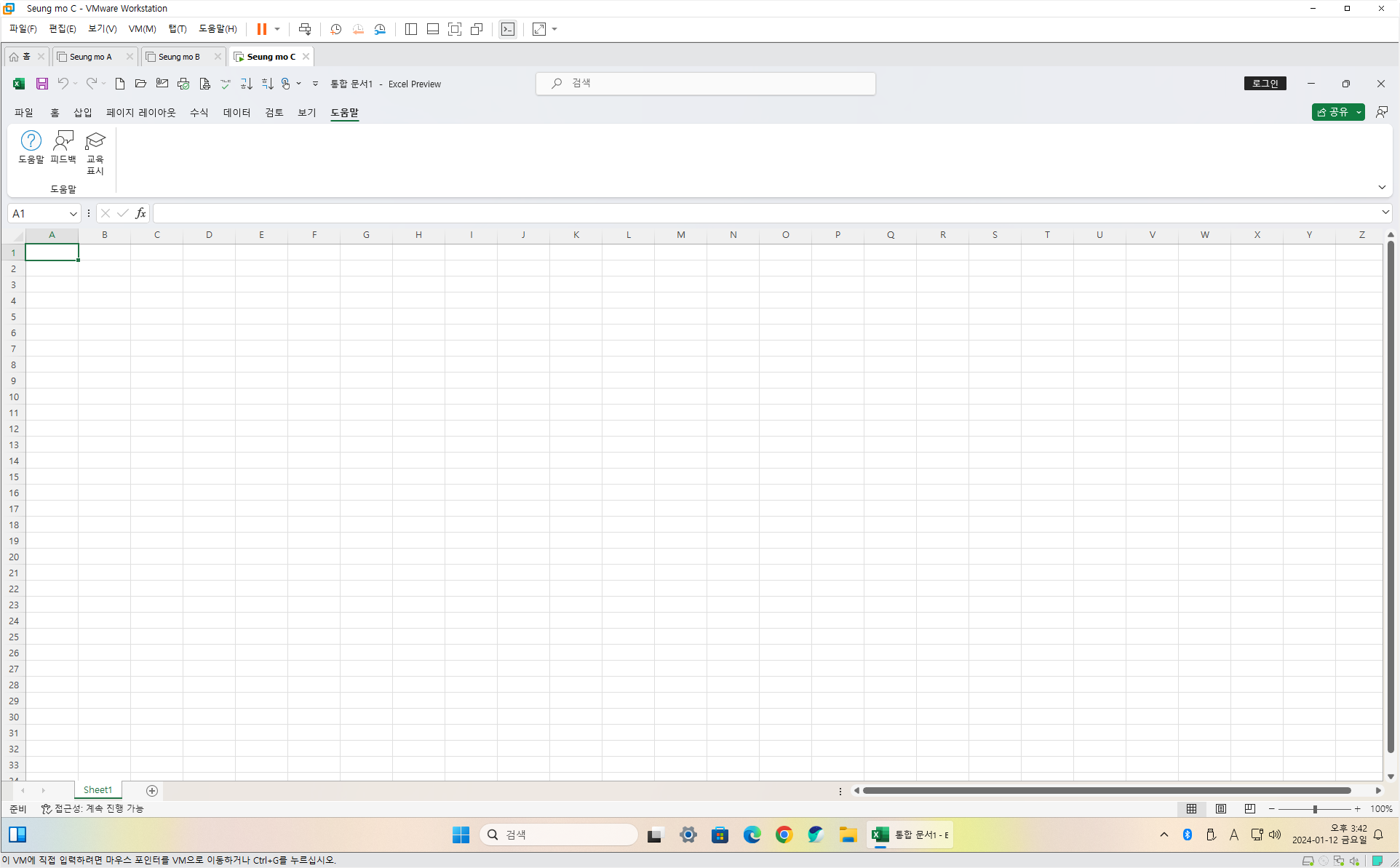Click the Save icon in quick access toolbar
Image resolution: width=1400 pixels, height=868 pixels.
(42, 84)
